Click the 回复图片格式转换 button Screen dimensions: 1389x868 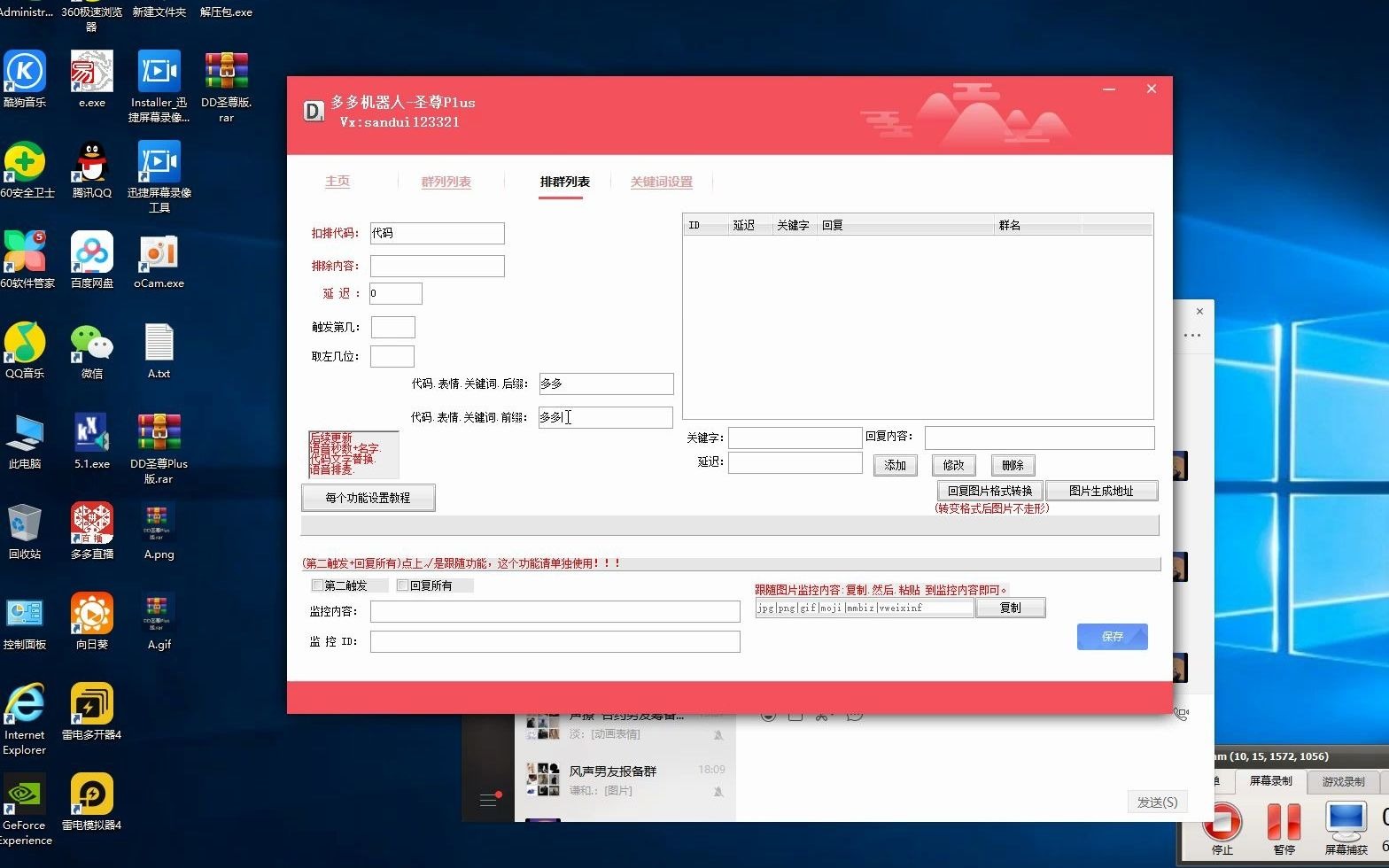(x=989, y=491)
